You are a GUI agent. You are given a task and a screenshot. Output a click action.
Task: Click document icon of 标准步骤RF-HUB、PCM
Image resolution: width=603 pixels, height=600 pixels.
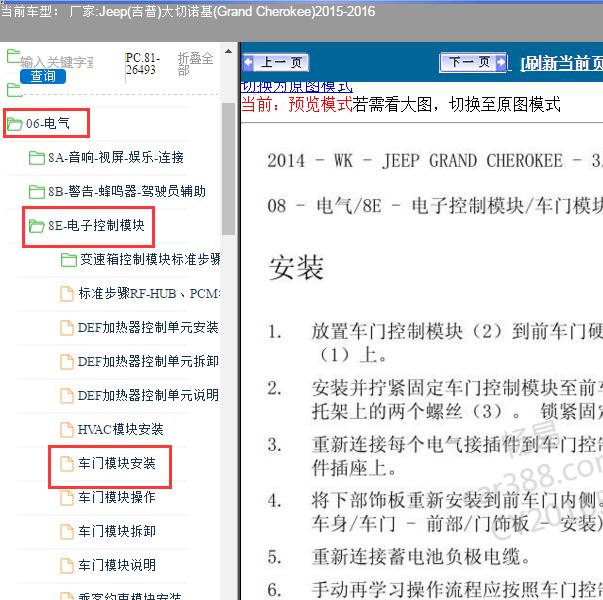tap(67, 294)
